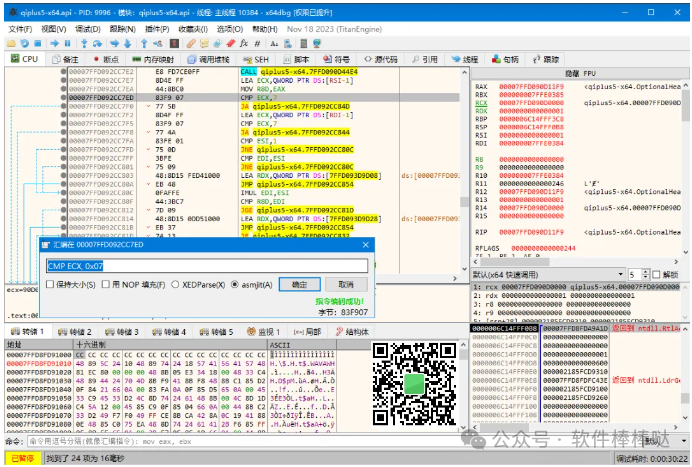The width and height of the screenshot is (692, 467).
Task: Open functions via the fx icon
Action: click(x=244, y=44)
